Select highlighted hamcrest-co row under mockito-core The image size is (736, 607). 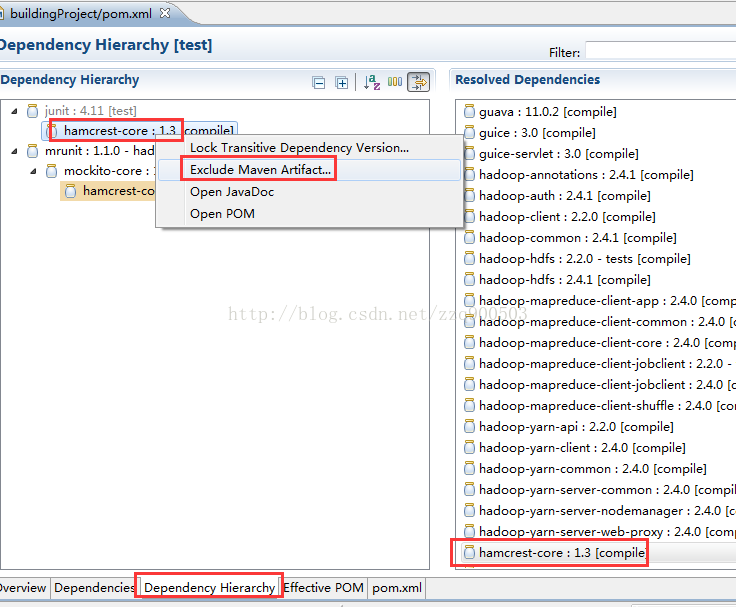[109, 191]
